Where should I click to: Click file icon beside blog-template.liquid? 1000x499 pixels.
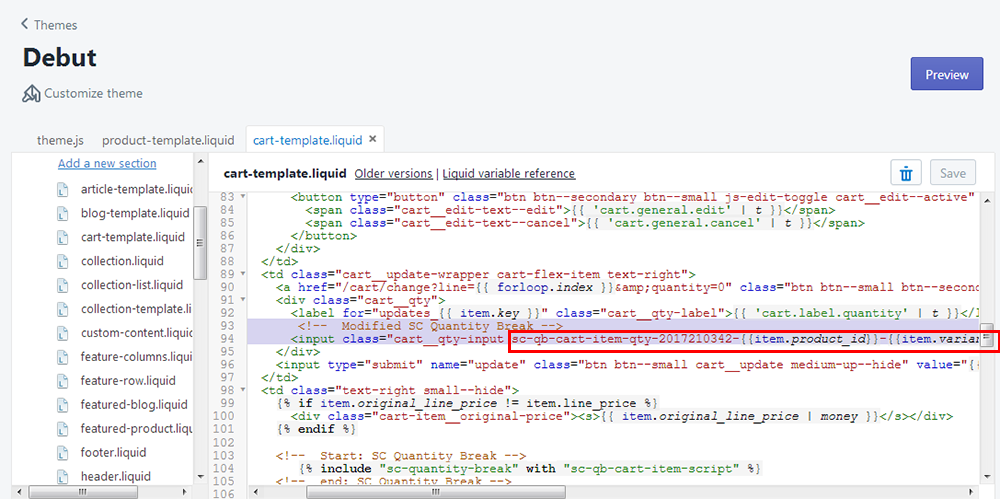(x=64, y=213)
